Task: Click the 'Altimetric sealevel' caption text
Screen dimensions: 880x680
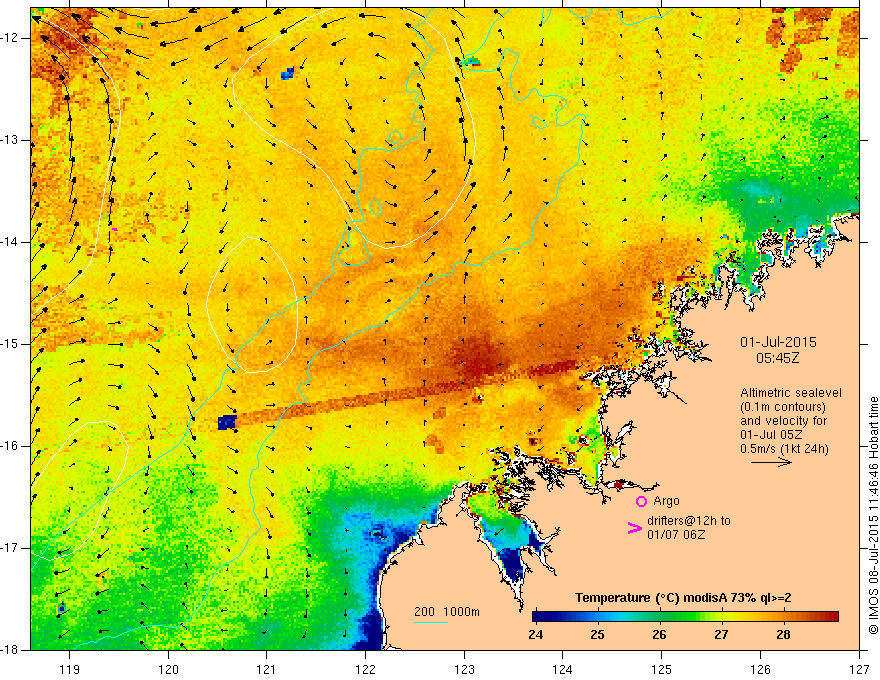Action: click(x=791, y=393)
